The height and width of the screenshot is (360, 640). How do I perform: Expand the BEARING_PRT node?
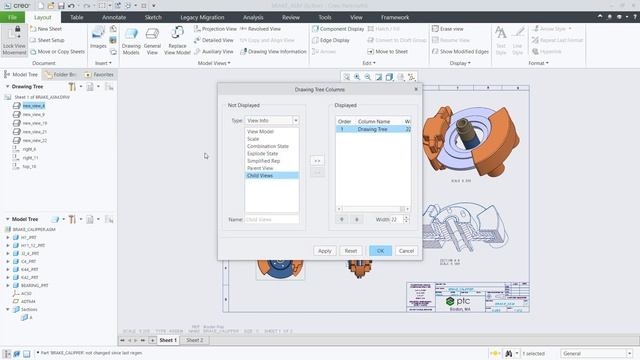(x=8, y=285)
